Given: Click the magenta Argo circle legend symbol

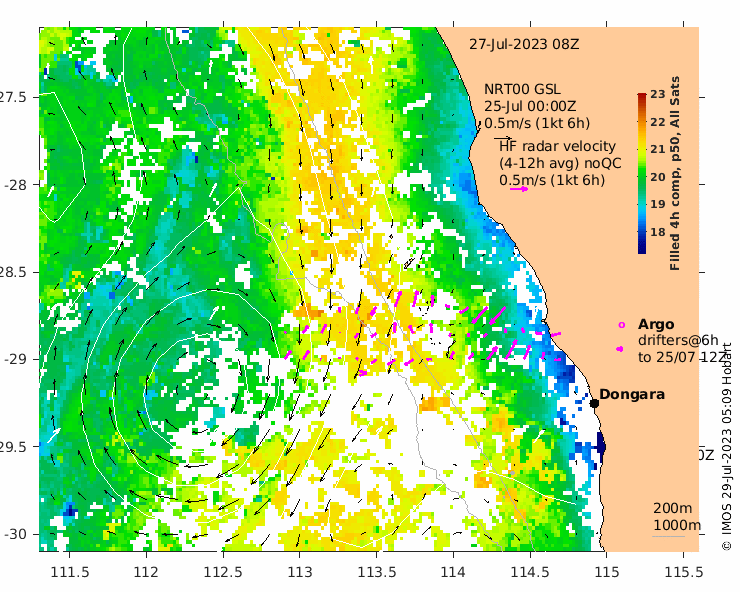Looking at the screenshot, I should (x=622, y=325).
